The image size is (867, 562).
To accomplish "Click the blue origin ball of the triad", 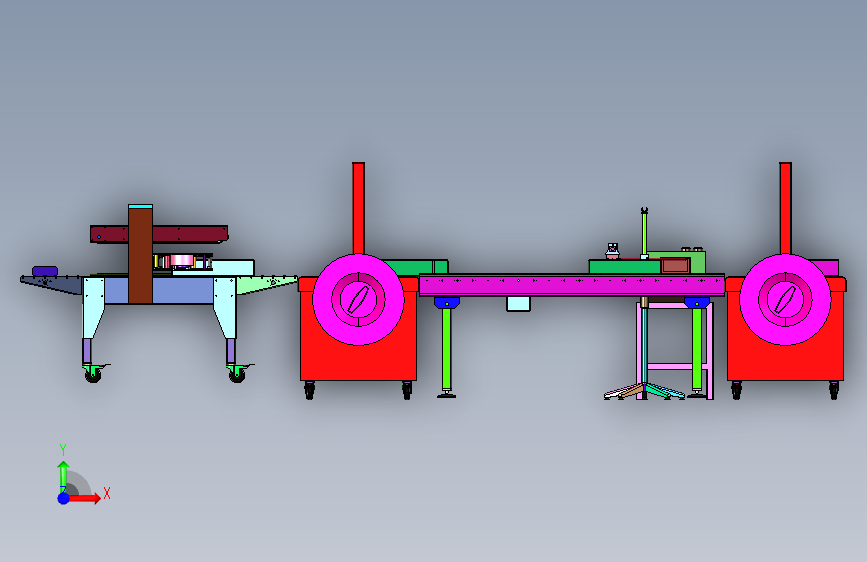I will (64, 498).
